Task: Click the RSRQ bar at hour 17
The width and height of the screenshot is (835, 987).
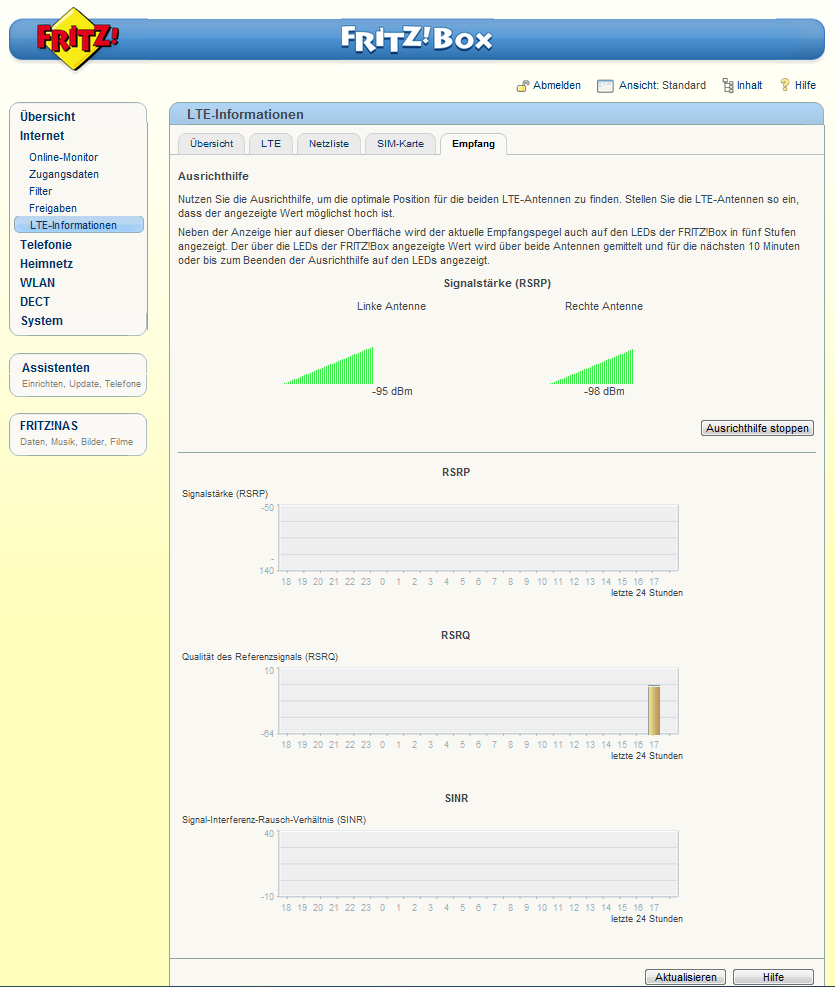Action: tap(654, 710)
